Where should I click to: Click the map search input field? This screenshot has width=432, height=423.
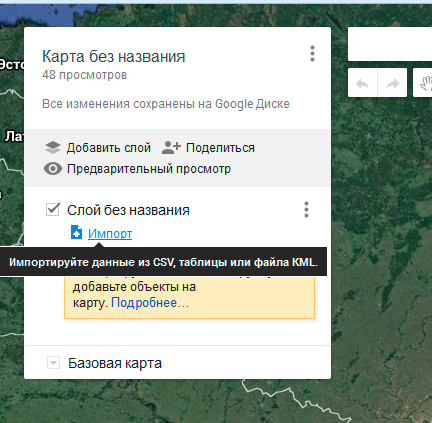tap(390, 44)
